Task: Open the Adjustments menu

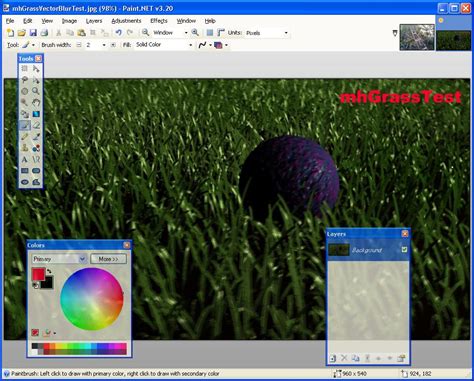Action: [x=126, y=21]
